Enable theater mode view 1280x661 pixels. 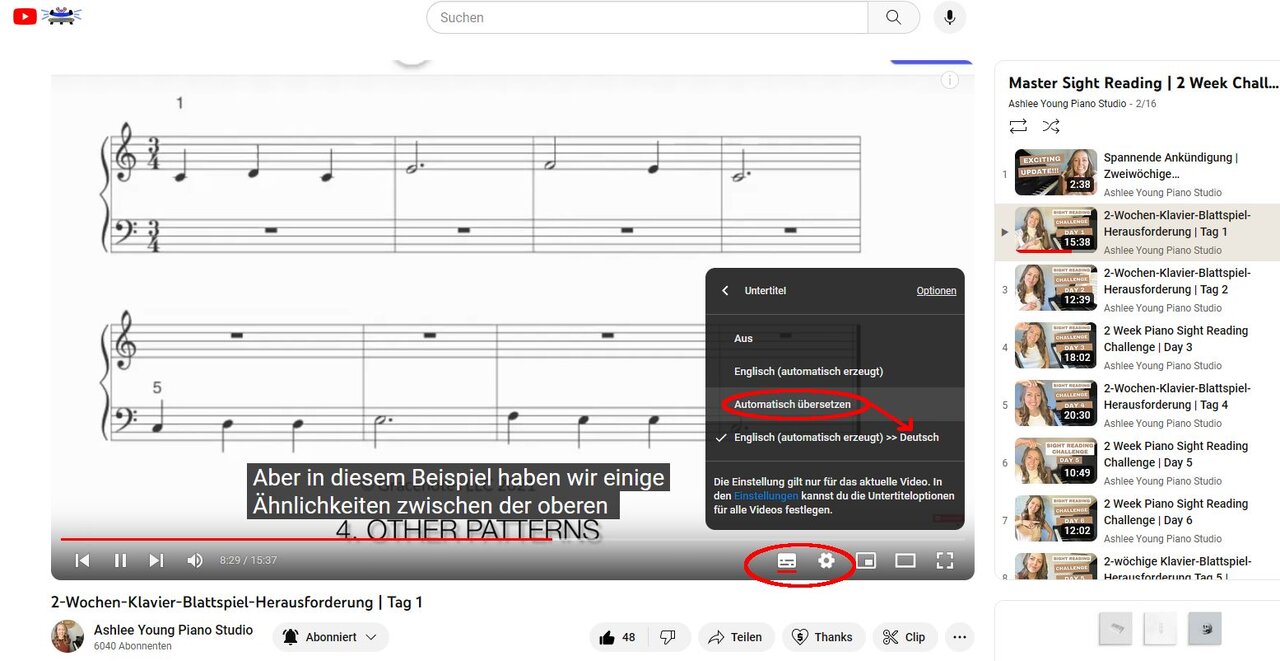click(905, 561)
